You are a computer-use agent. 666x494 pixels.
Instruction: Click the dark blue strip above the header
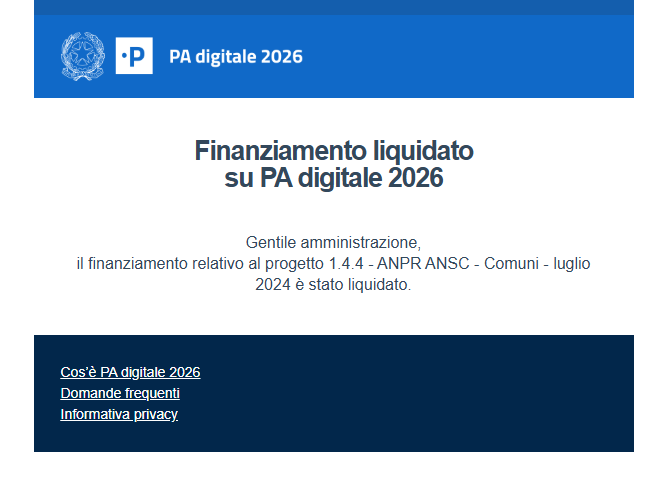[x=333, y=7]
